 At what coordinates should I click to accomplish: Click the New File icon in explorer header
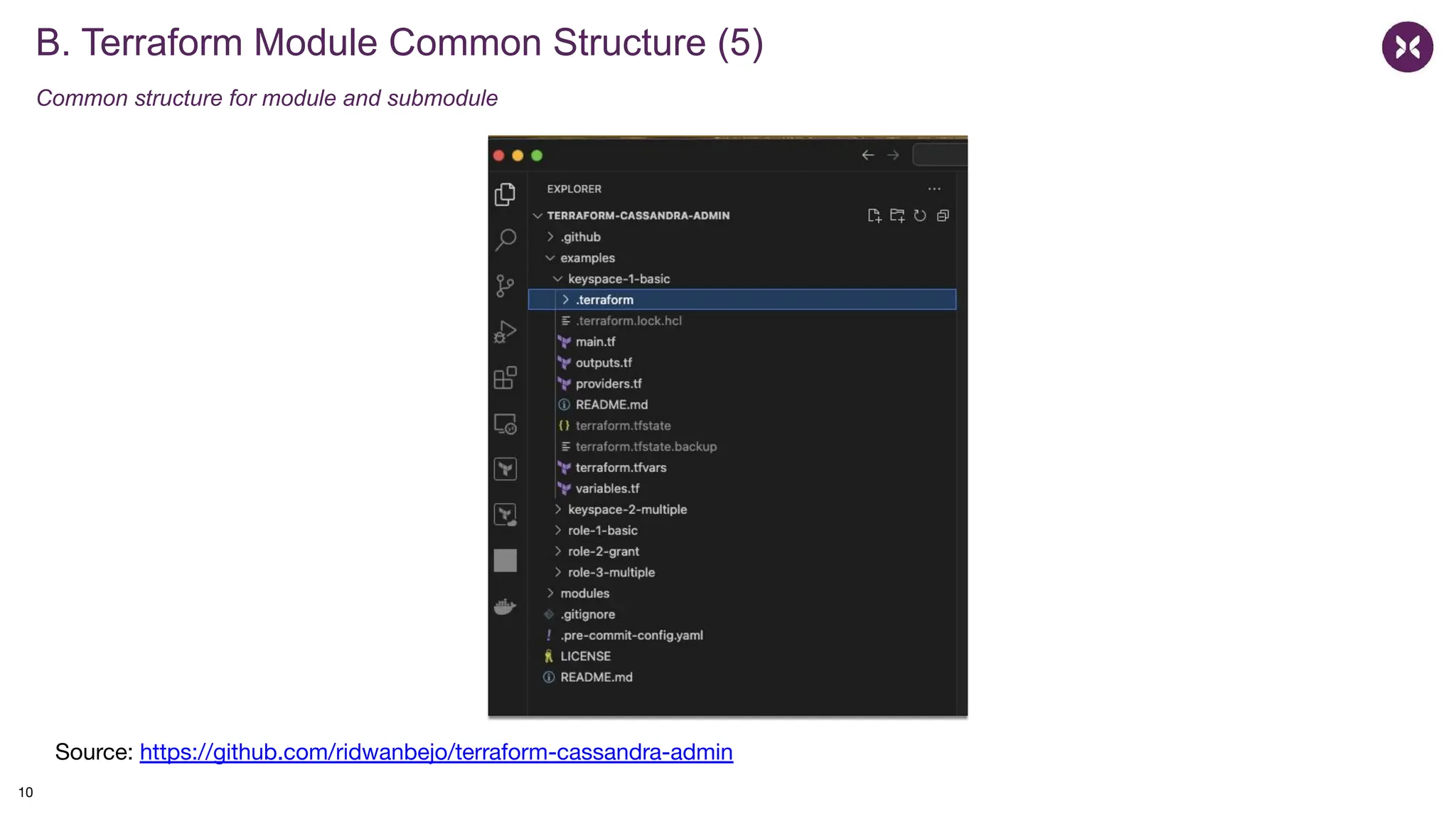point(874,215)
